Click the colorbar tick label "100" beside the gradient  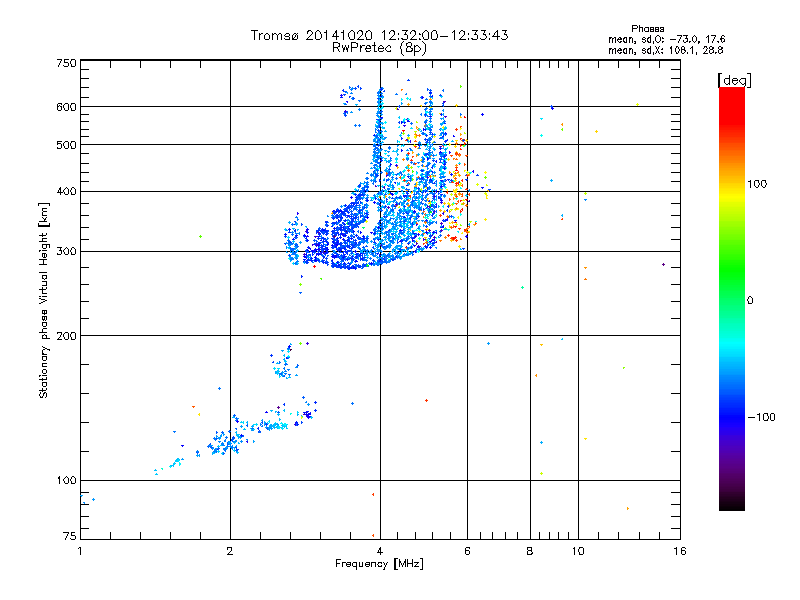pos(757,184)
